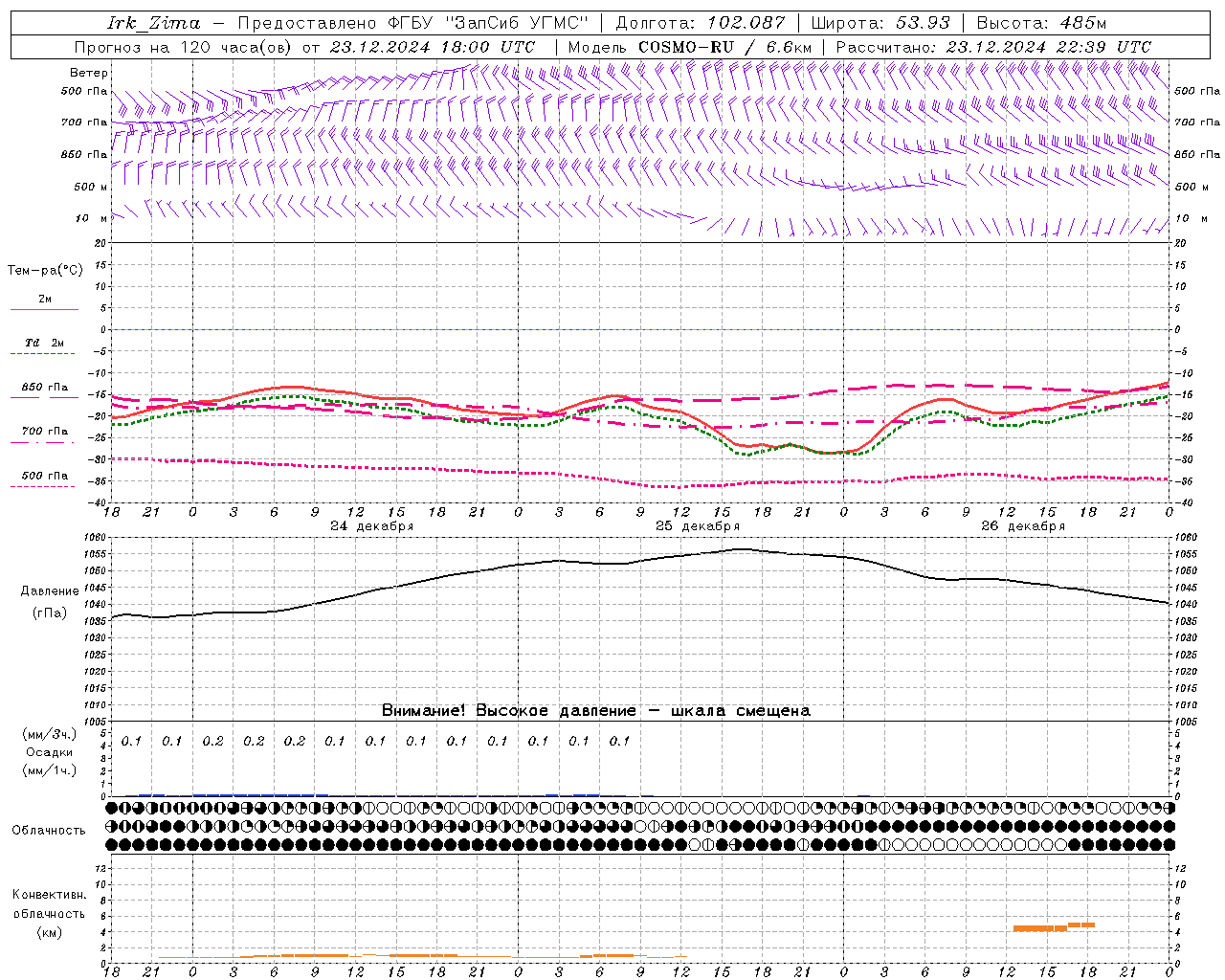Image resolution: width=1225 pixels, height=980 pixels.
Task: Click the 'Модель COSMO-RU / 6.6км' text
Action: pos(690,47)
